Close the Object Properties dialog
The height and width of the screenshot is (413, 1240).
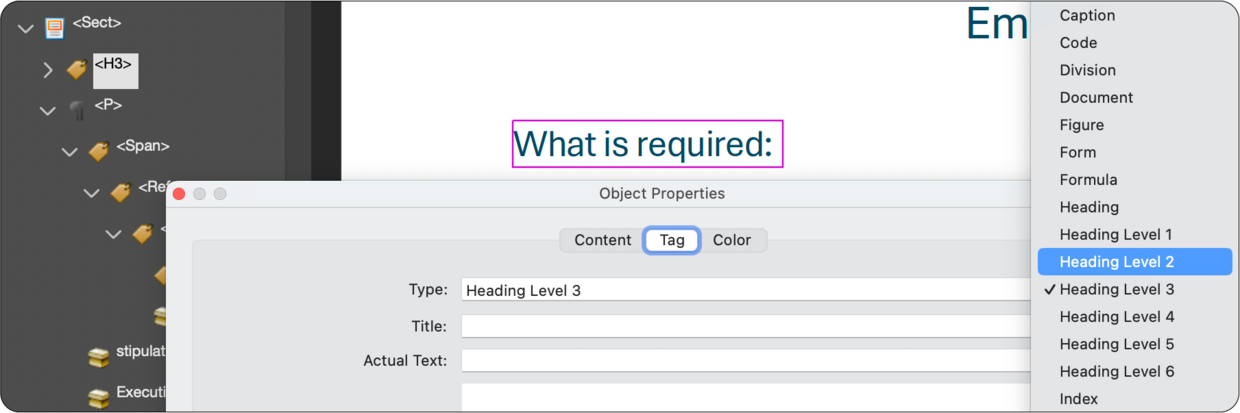point(179,194)
